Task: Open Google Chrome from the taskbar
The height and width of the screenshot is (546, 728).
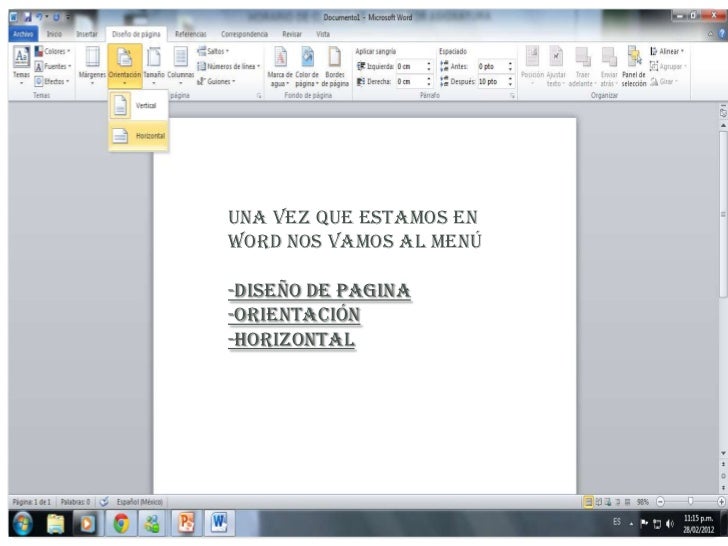Action: pyautogui.click(x=121, y=524)
